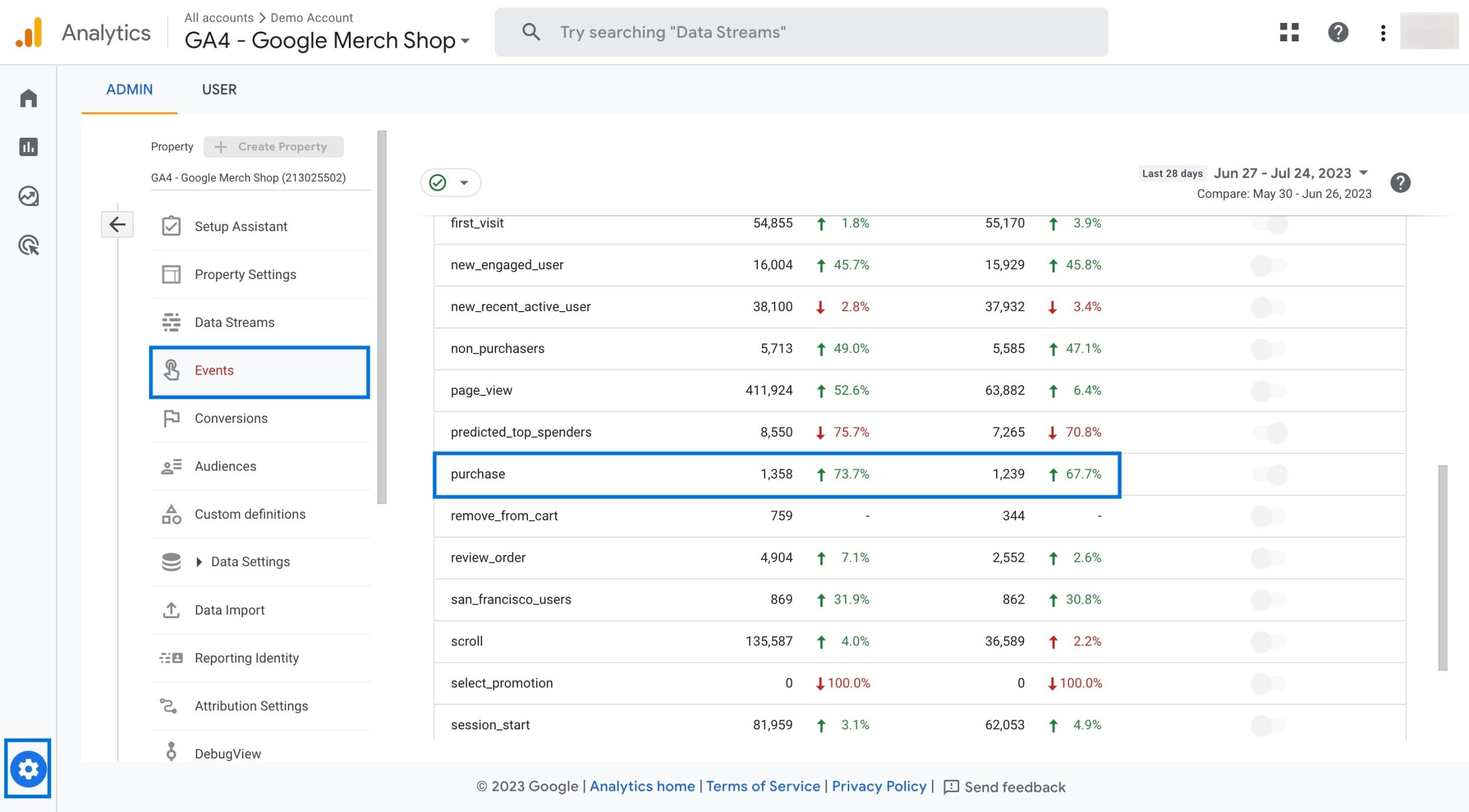This screenshot has width=1469, height=812.
Task: Click the Setup Assistant checklist icon
Action: click(x=171, y=226)
